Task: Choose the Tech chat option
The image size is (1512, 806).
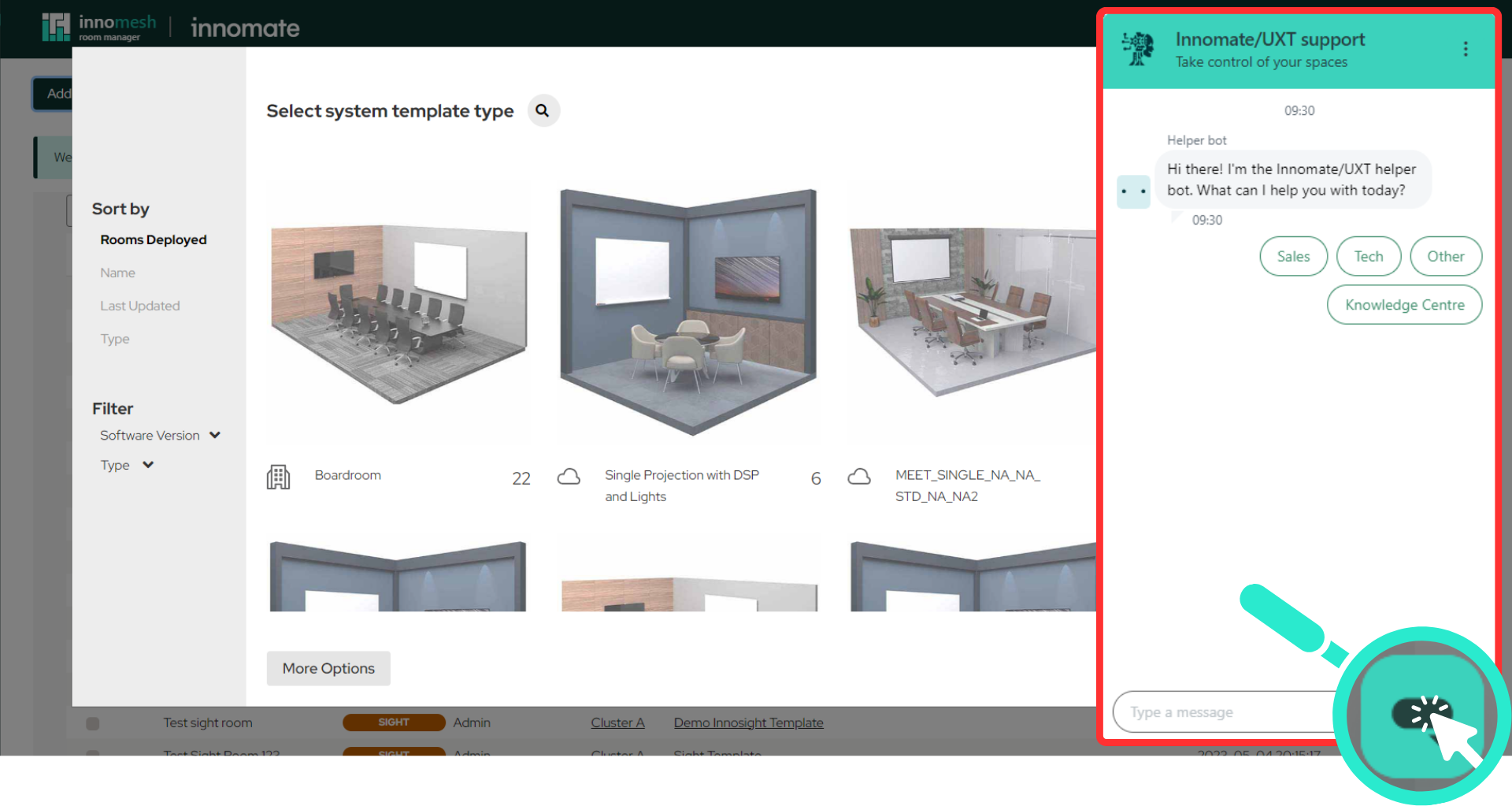Action: 1369,256
